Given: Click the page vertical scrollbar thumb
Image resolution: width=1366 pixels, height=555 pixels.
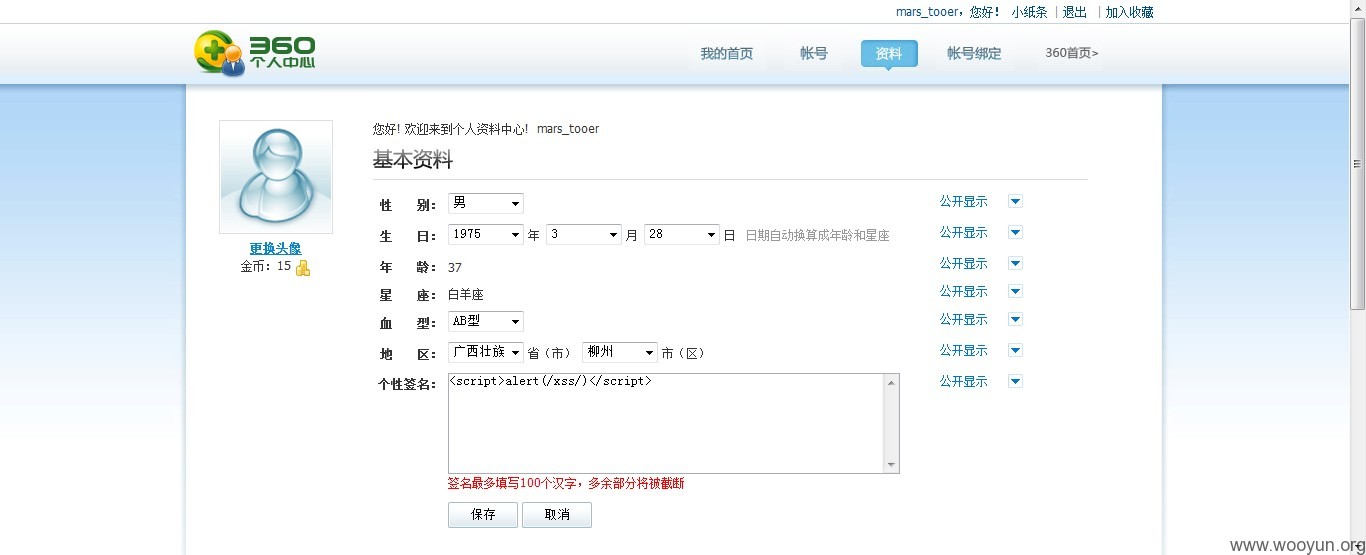Looking at the screenshot, I should click(x=1358, y=164).
